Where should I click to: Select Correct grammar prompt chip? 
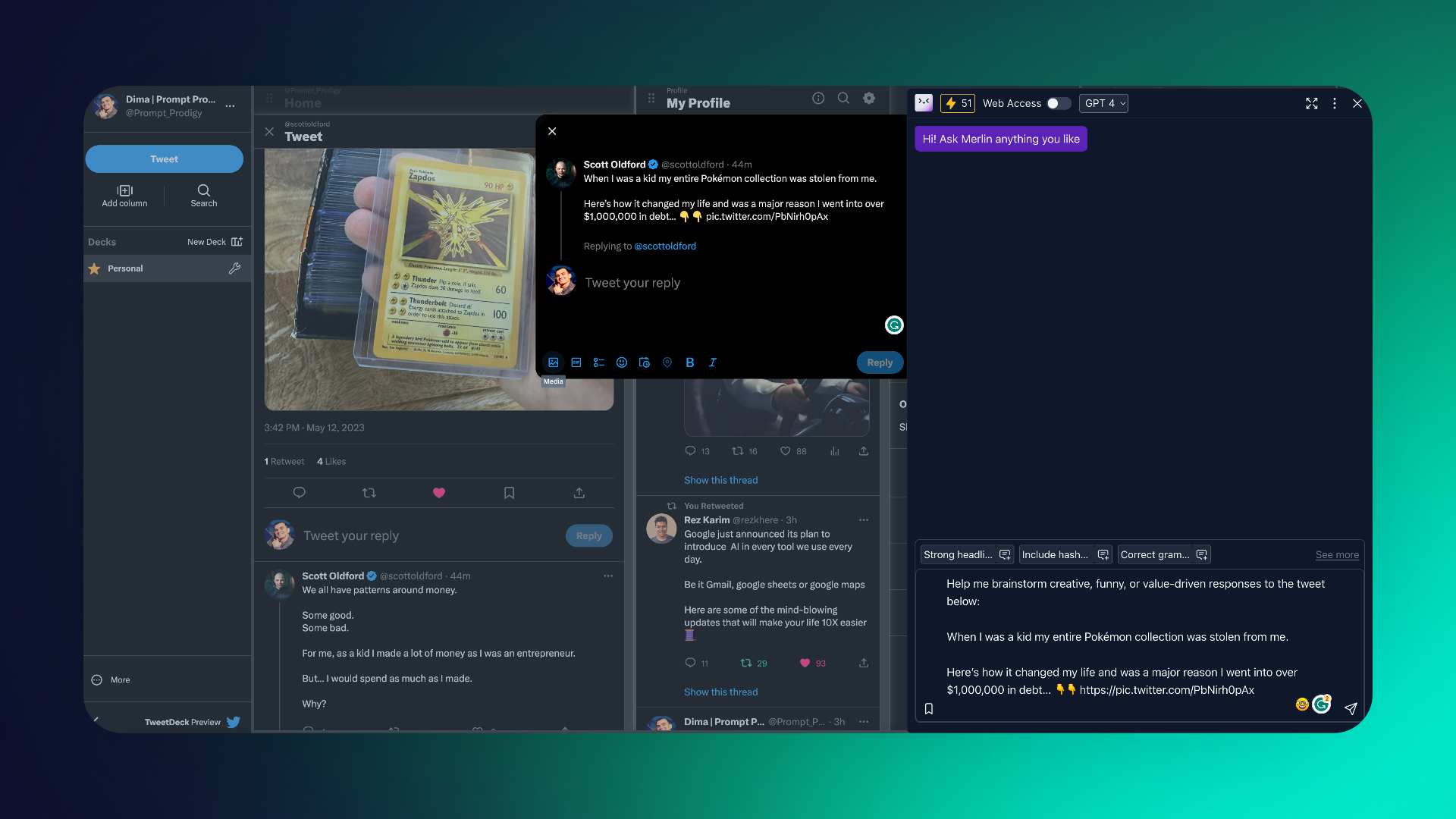tap(1164, 555)
